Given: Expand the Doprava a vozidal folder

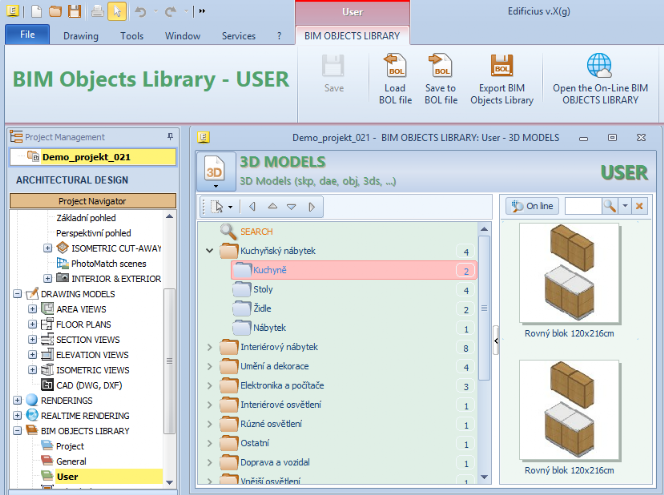Looking at the screenshot, I should (209, 462).
